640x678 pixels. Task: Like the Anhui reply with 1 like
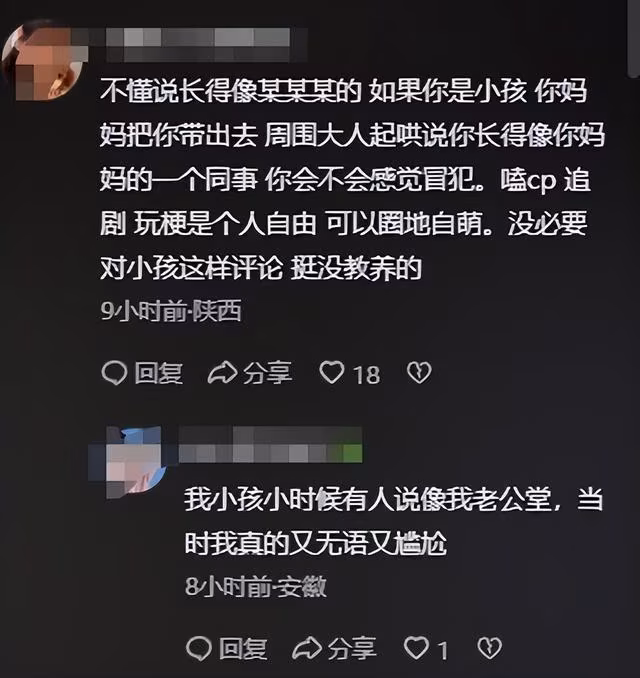click(x=416, y=648)
